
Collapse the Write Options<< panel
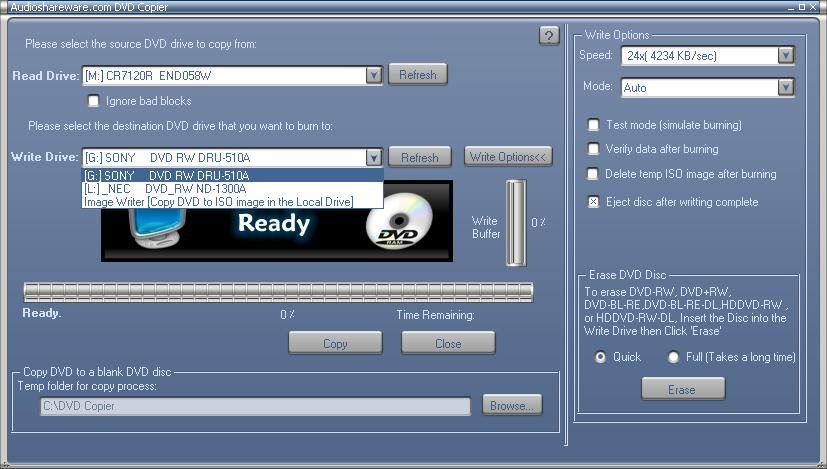tap(508, 157)
